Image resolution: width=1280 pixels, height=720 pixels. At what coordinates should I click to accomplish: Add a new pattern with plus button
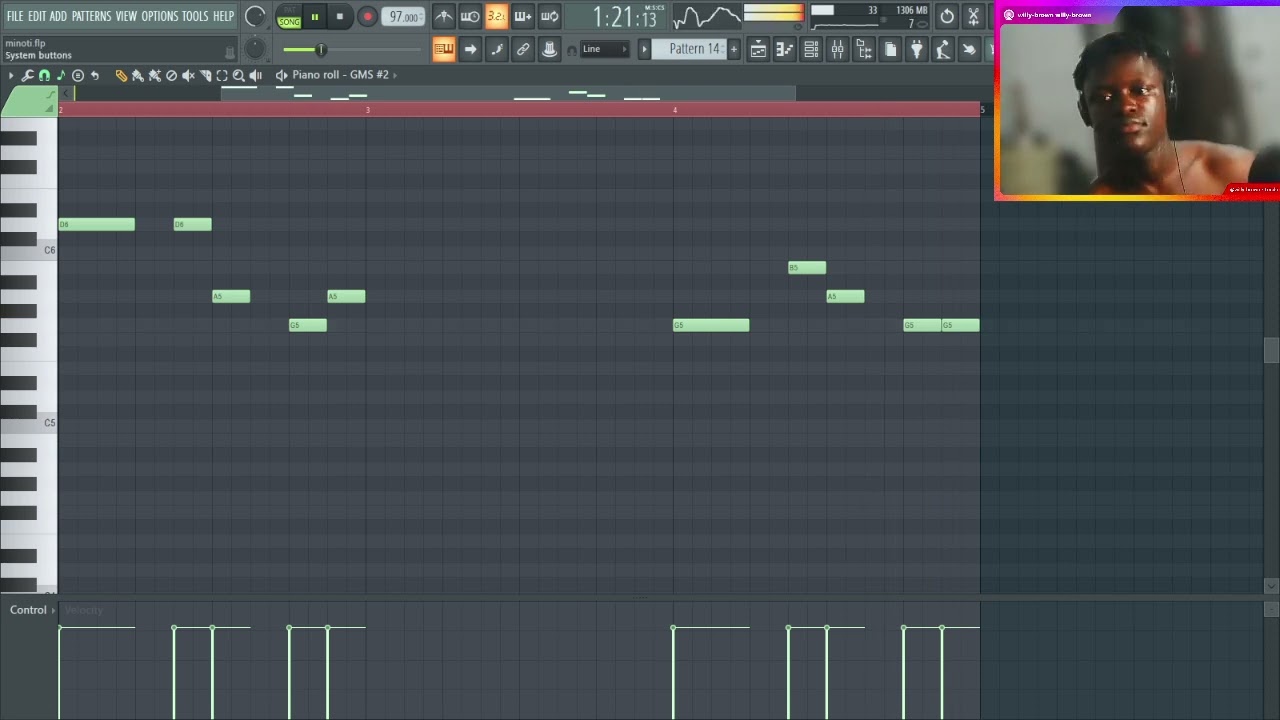point(733,49)
